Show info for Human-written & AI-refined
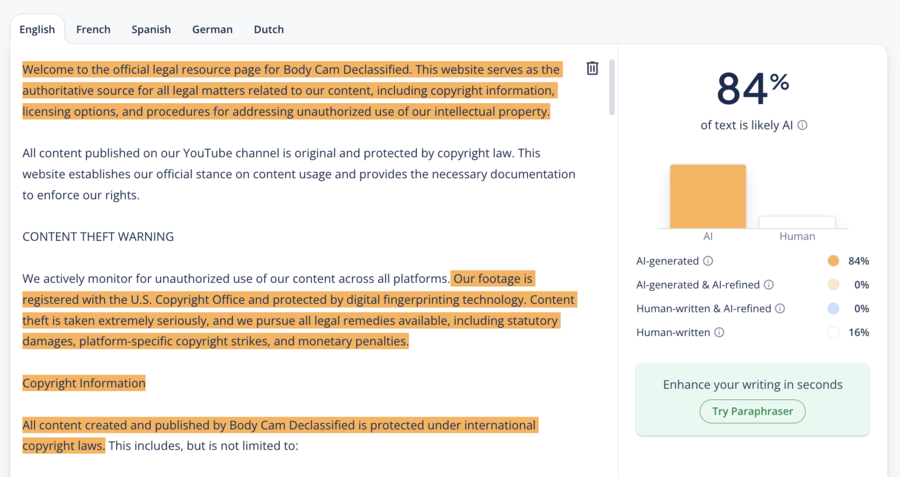The width and height of the screenshot is (900, 477). tap(780, 309)
